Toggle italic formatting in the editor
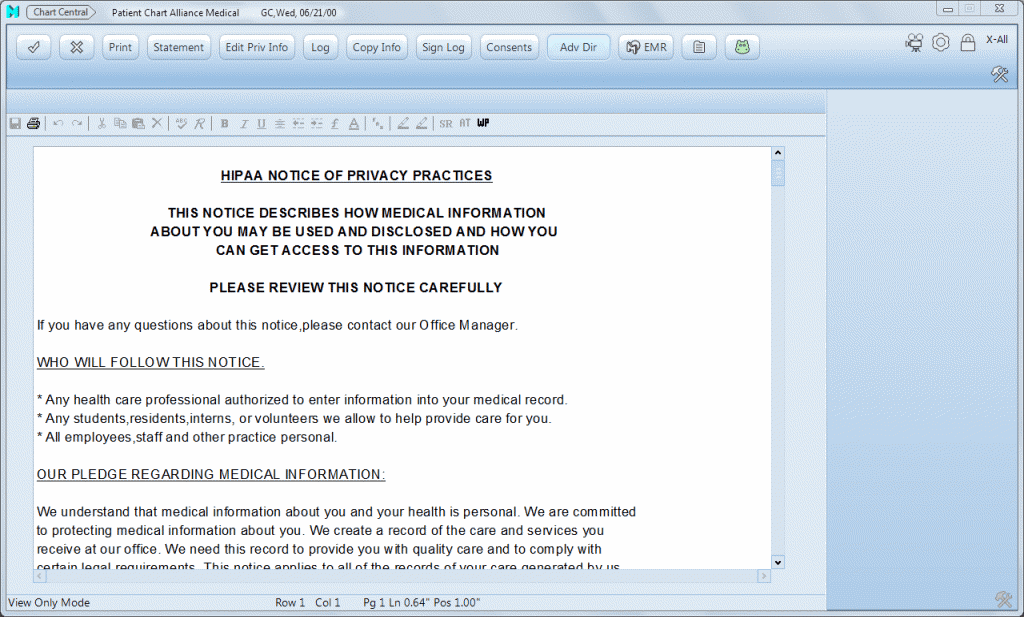The width and height of the screenshot is (1024, 617). [x=243, y=123]
